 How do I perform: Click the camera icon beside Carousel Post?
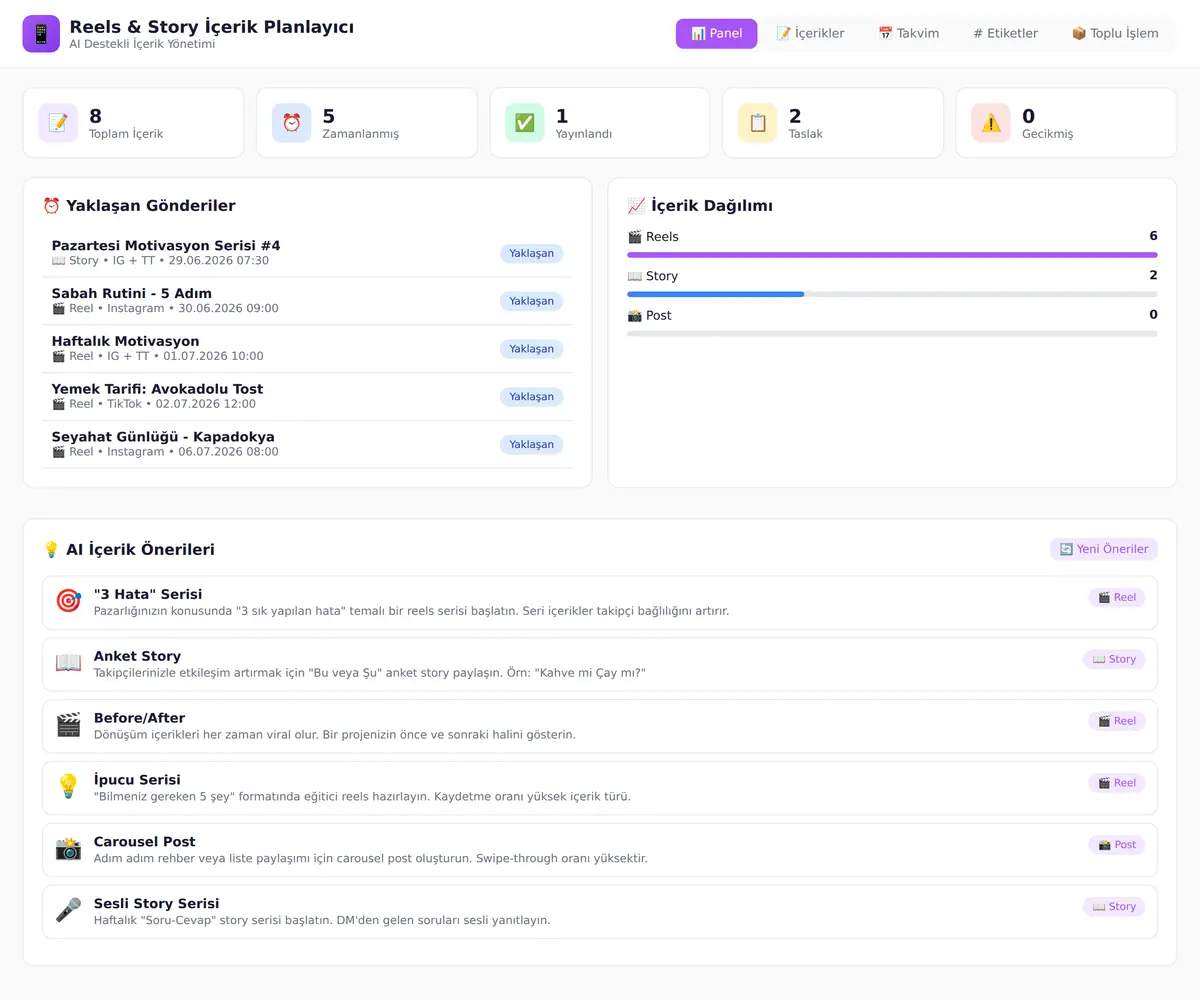pyautogui.click(x=68, y=850)
